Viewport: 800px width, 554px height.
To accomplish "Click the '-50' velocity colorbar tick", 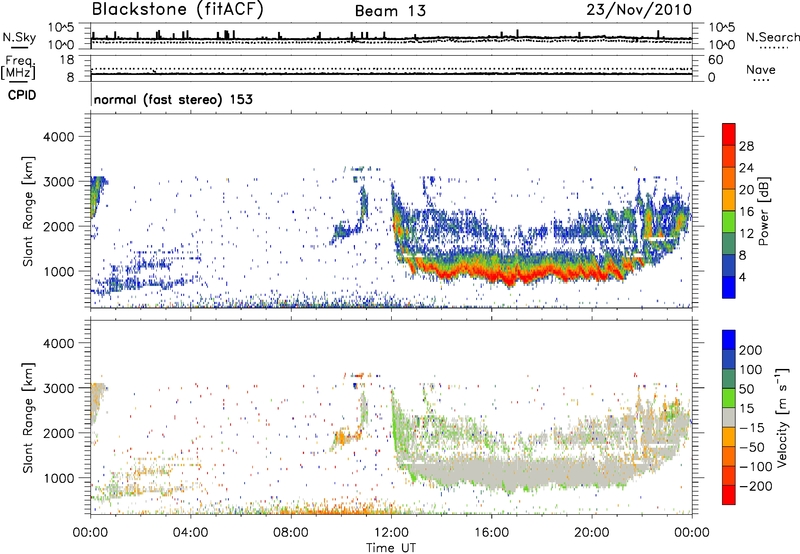I will coord(752,447).
